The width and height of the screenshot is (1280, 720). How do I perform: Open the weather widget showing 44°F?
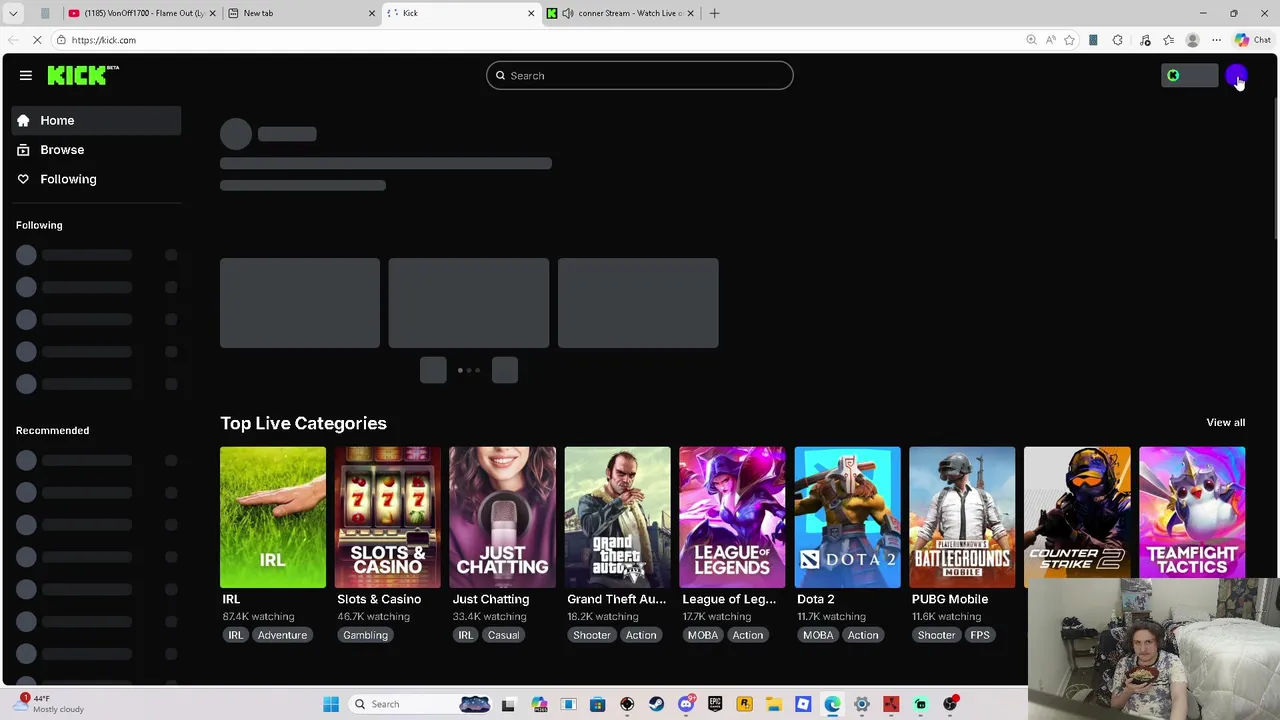(50, 704)
